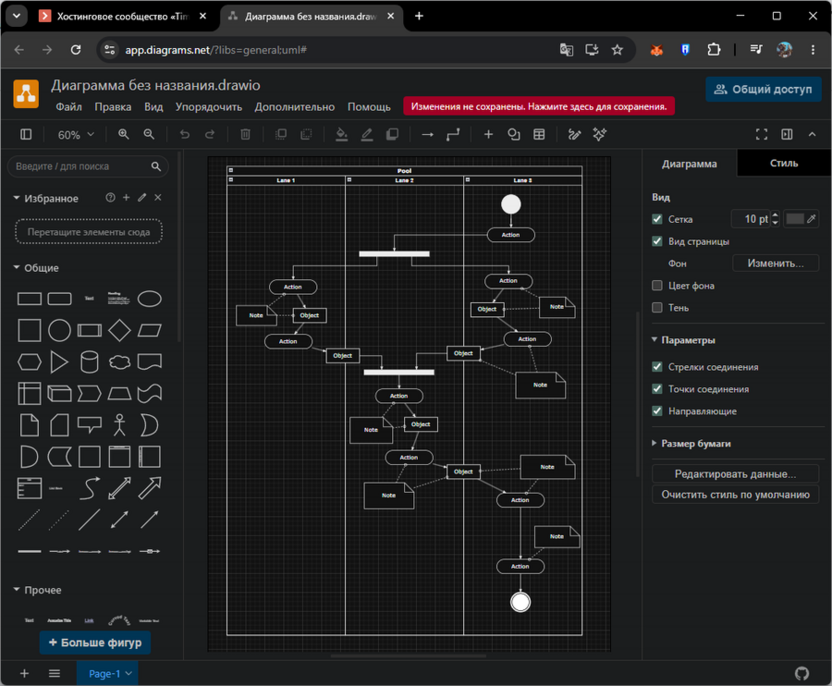The width and height of the screenshot is (832, 686).
Task: Select the actor stick figure shape
Action: (x=119, y=425)
